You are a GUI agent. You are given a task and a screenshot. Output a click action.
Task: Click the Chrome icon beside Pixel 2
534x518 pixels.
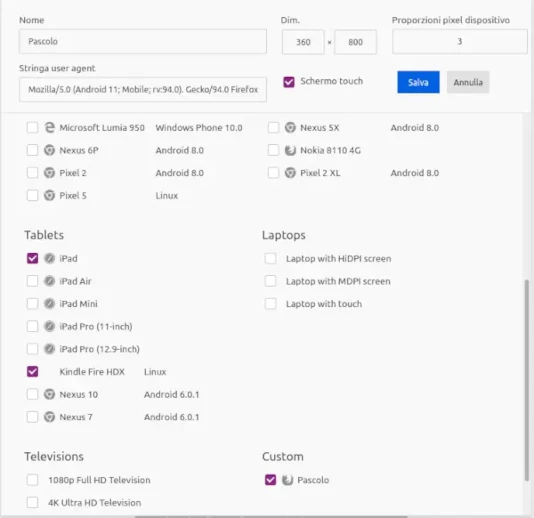tap(49, 173)
